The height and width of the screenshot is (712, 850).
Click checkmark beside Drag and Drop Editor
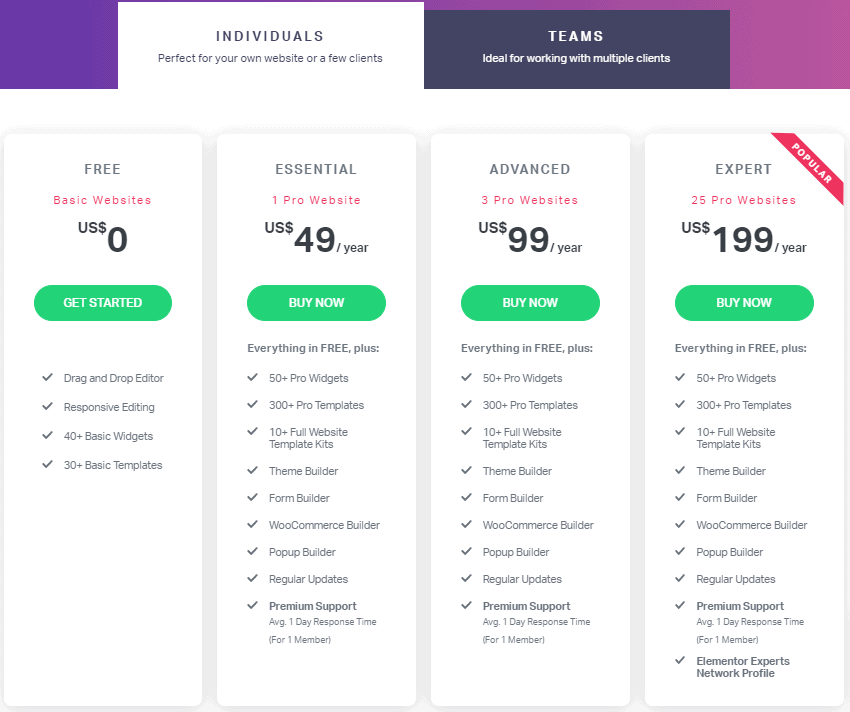48,377
